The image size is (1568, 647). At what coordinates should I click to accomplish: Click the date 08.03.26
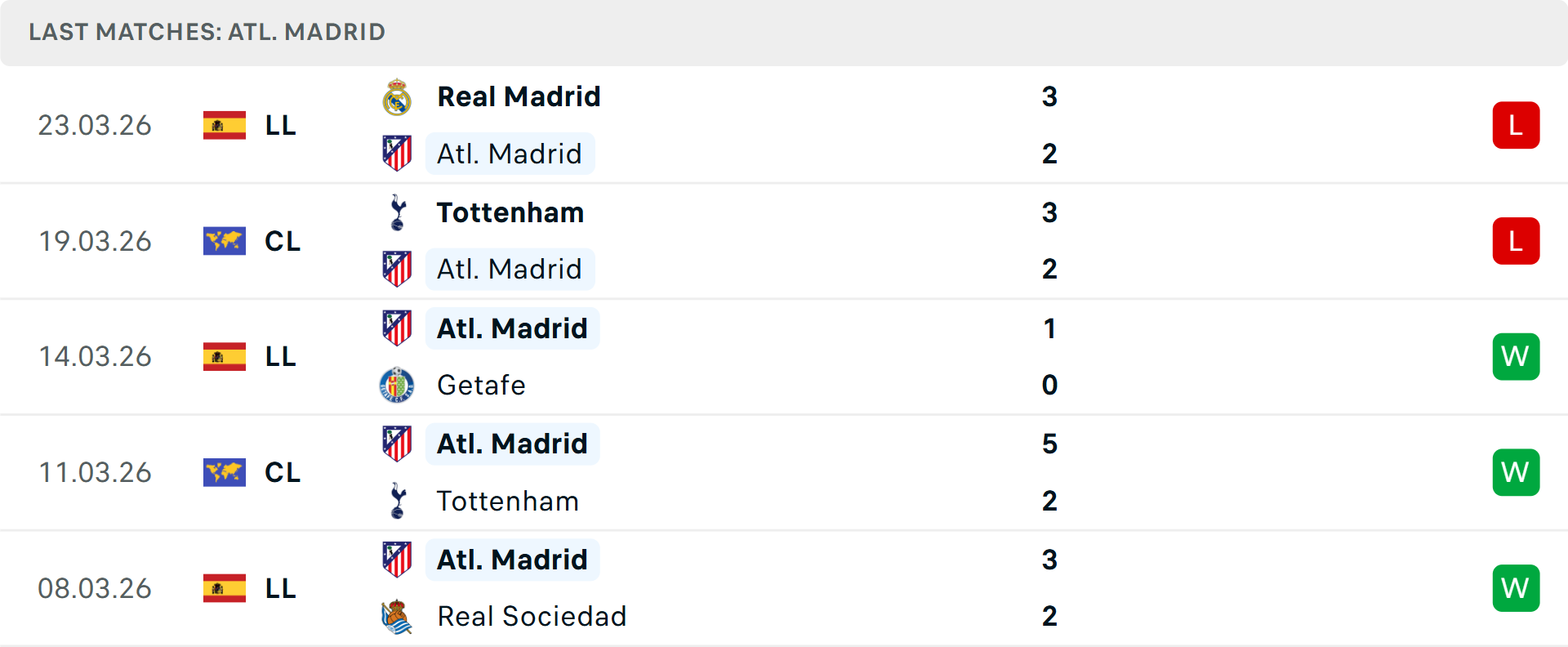coord(95,588)
